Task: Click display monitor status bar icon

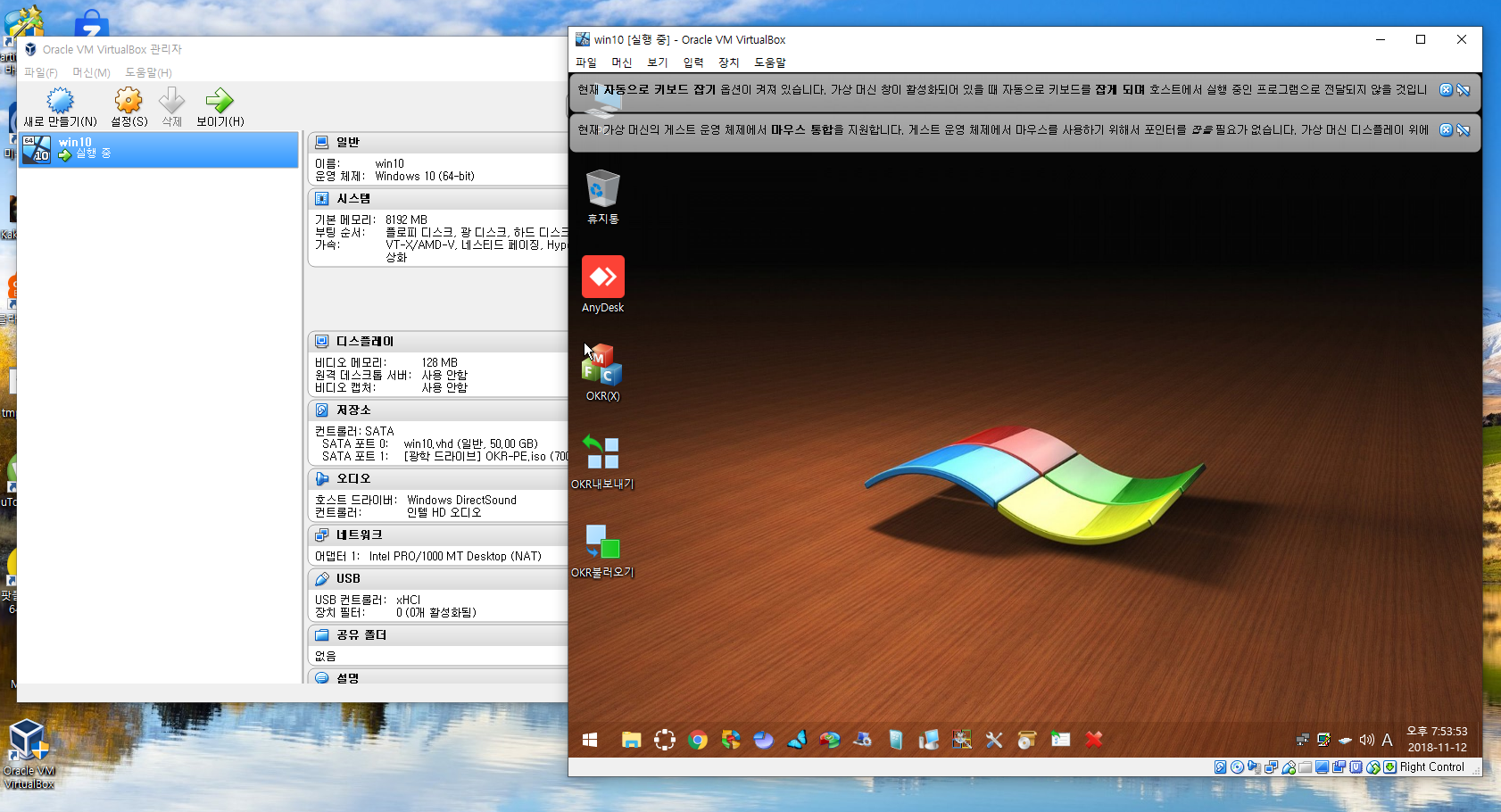Action: [x=1322, y=767]
